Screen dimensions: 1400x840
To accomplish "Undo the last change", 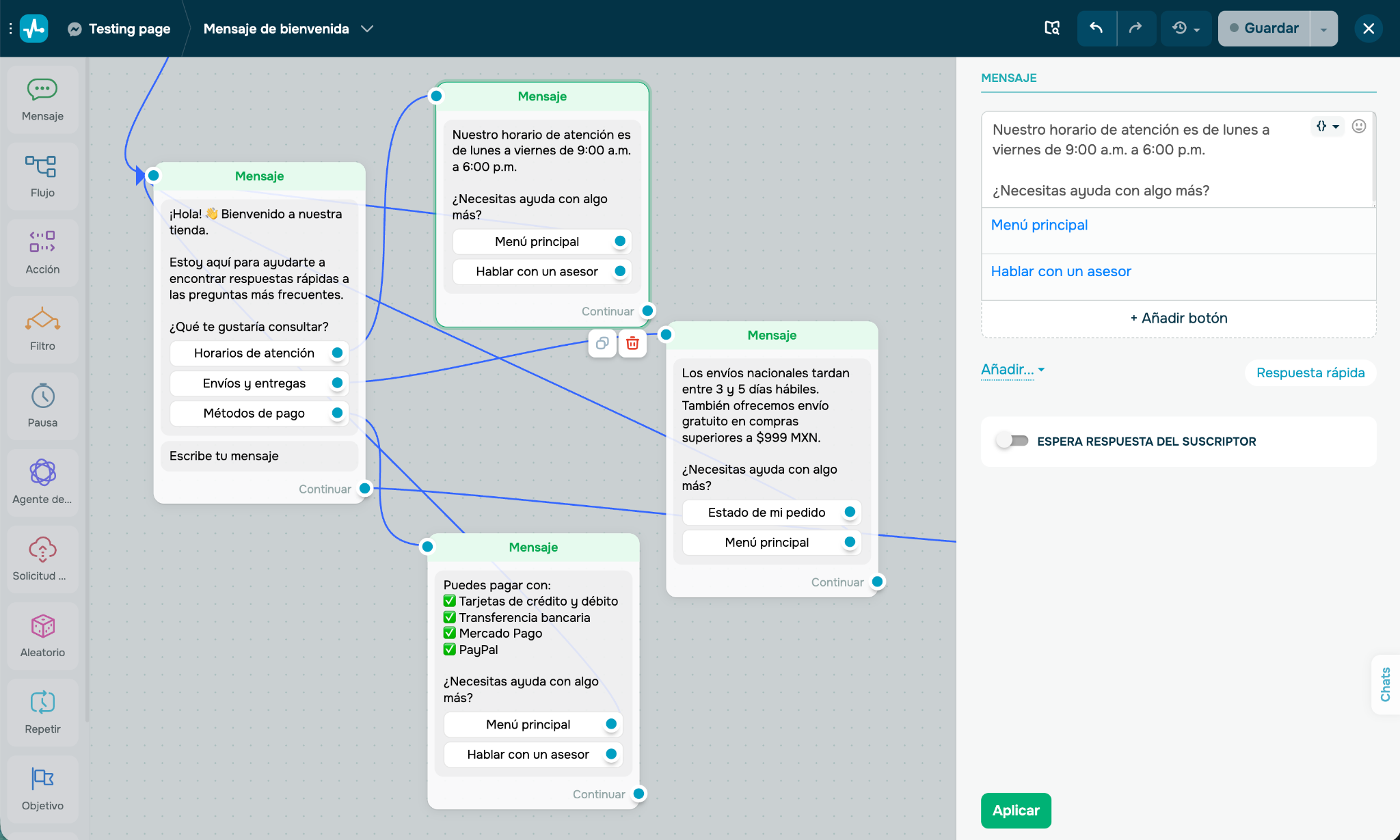I will 1096,28.
